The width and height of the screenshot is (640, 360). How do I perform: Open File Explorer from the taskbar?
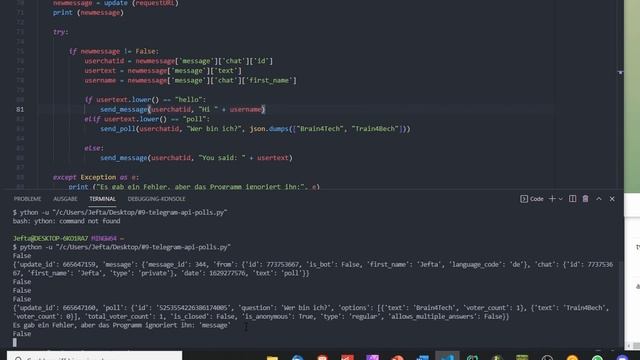click(x=272, y=358)
